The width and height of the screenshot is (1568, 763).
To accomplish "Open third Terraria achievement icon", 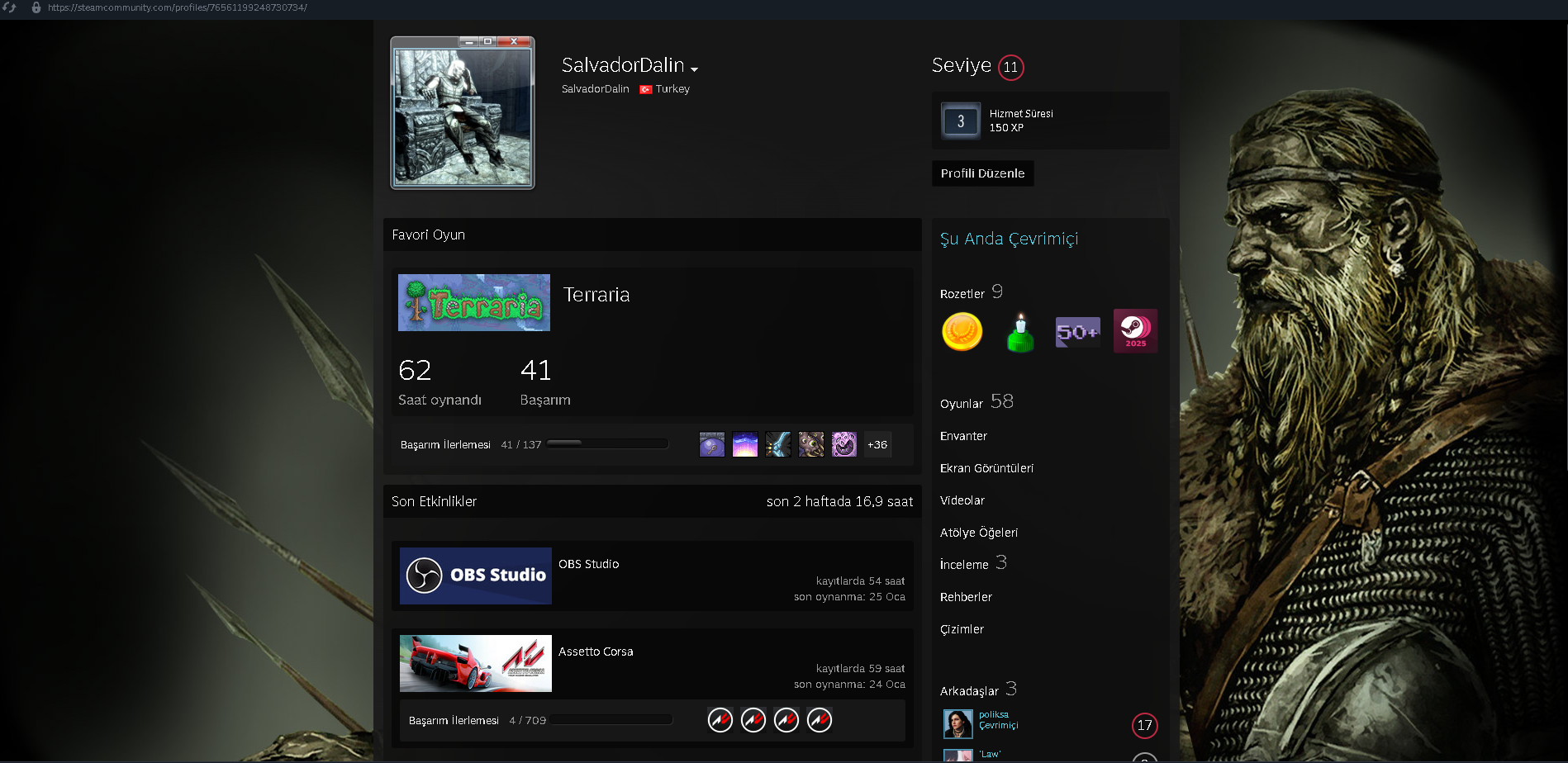I will click(778, 444).
